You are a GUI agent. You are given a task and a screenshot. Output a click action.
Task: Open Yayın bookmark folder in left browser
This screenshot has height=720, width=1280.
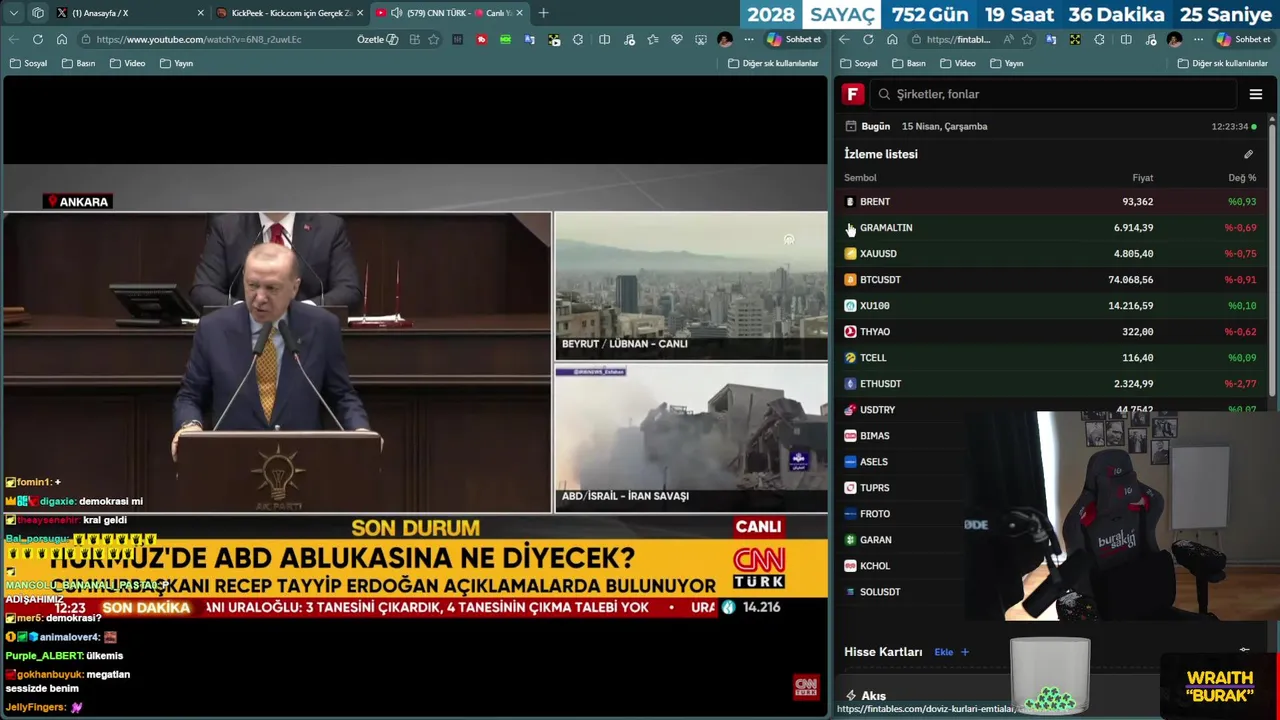tap(177, 63)
